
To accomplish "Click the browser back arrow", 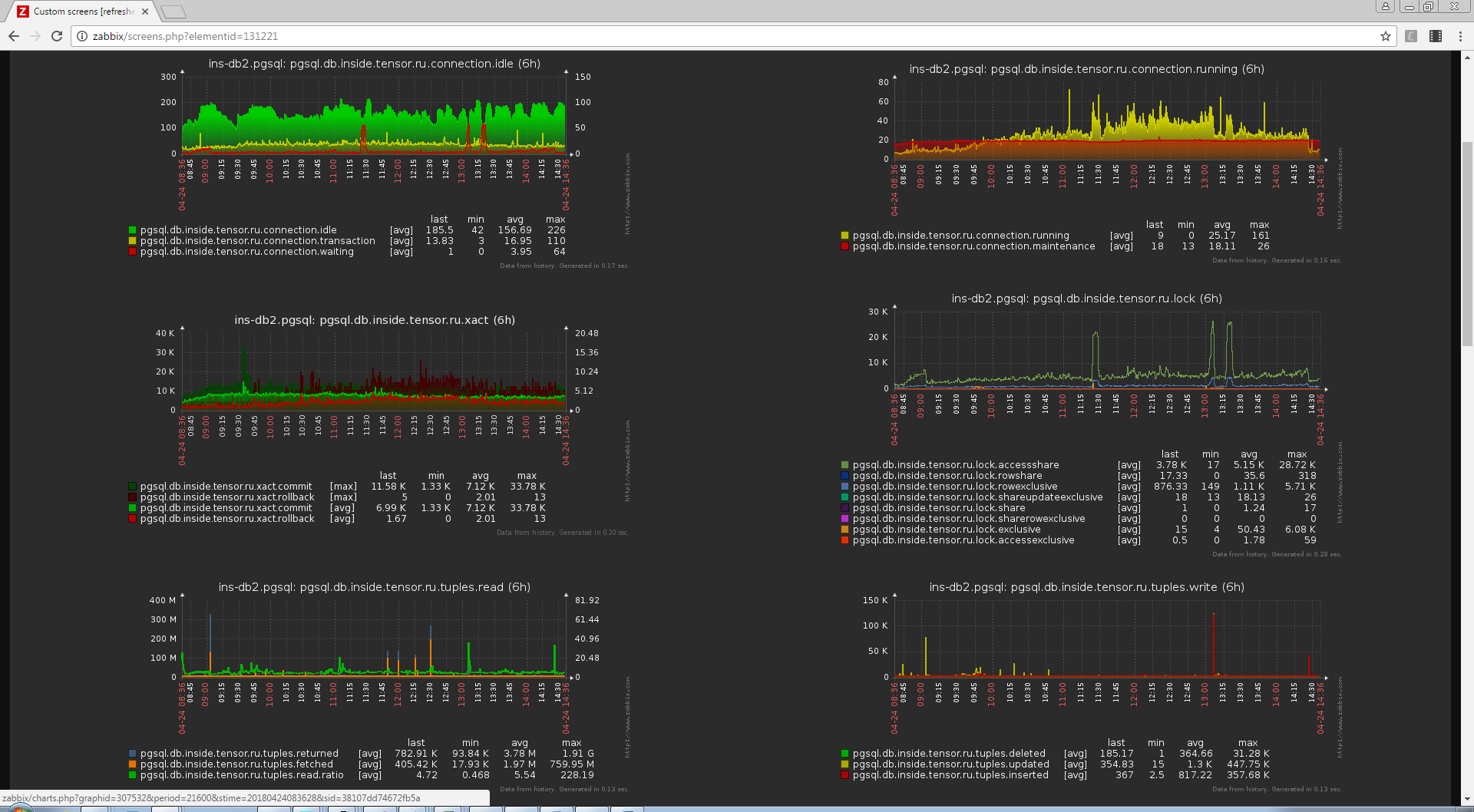I will coord(14,36).
